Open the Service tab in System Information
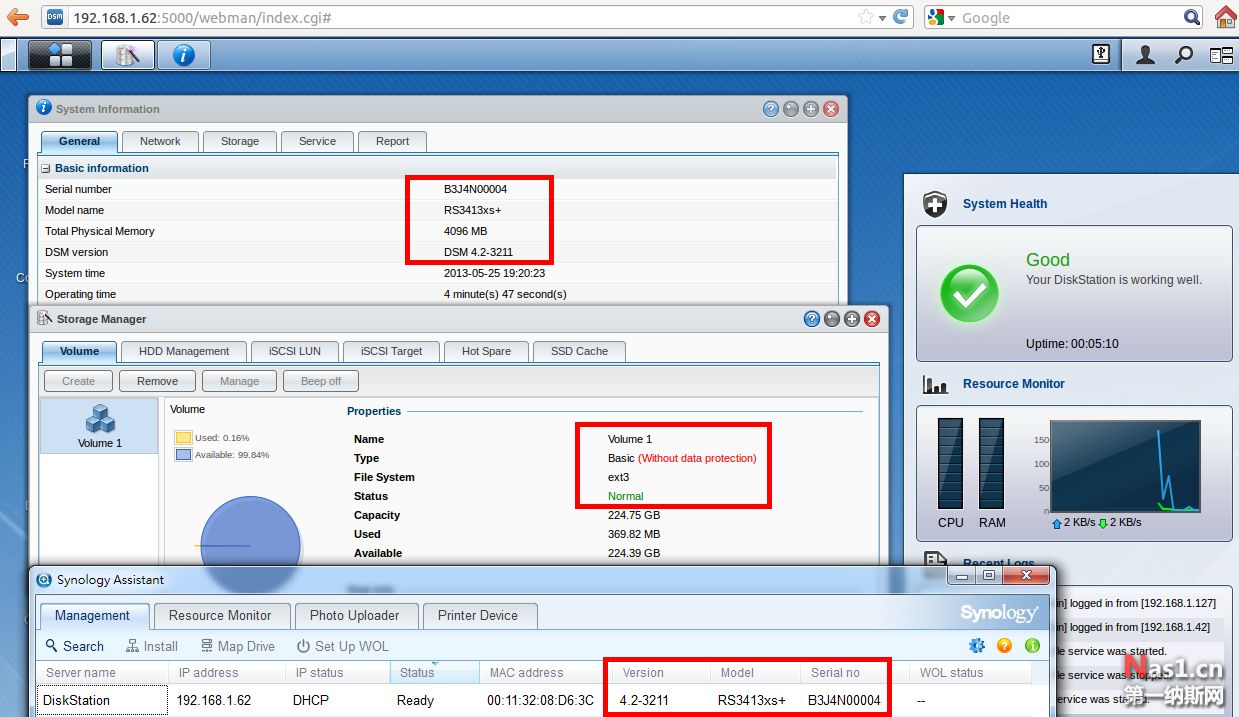 317,141
